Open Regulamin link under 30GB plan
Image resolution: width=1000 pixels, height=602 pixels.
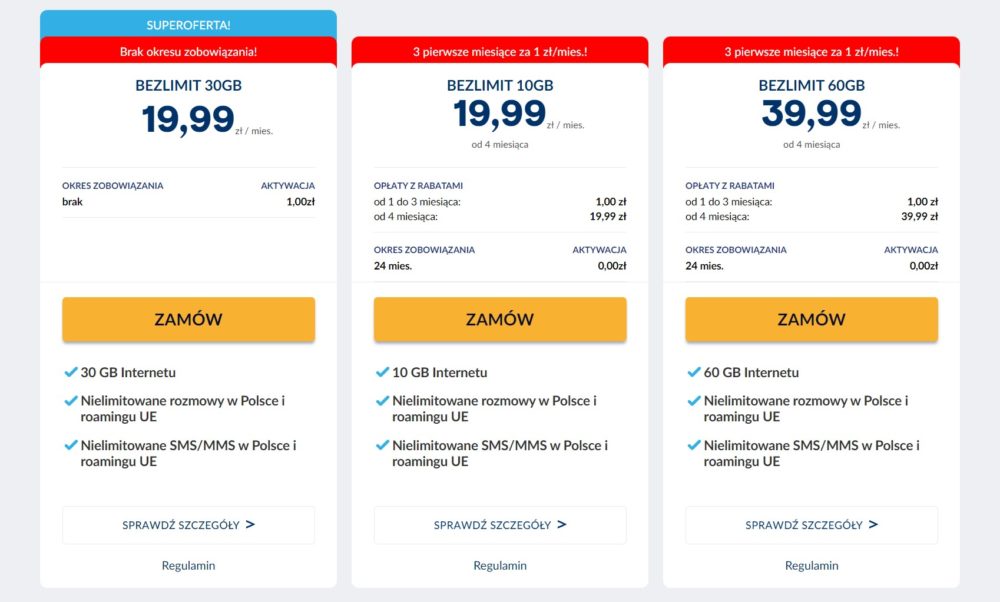(188, 566)
